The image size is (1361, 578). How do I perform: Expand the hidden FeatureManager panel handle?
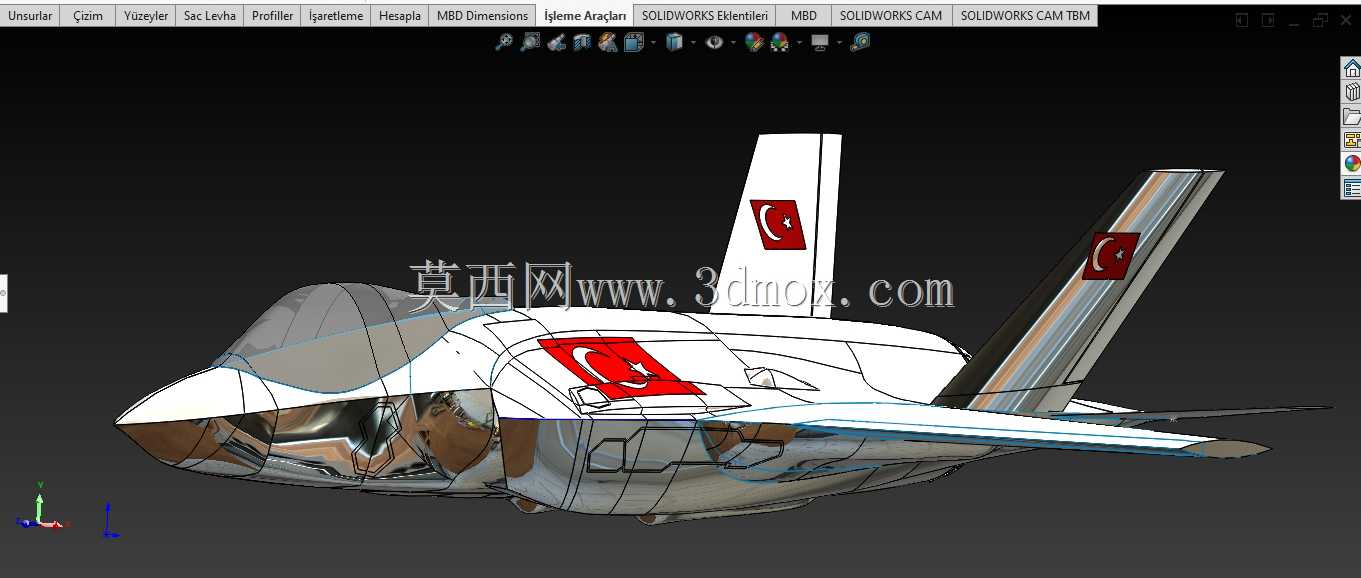(3, 293)
